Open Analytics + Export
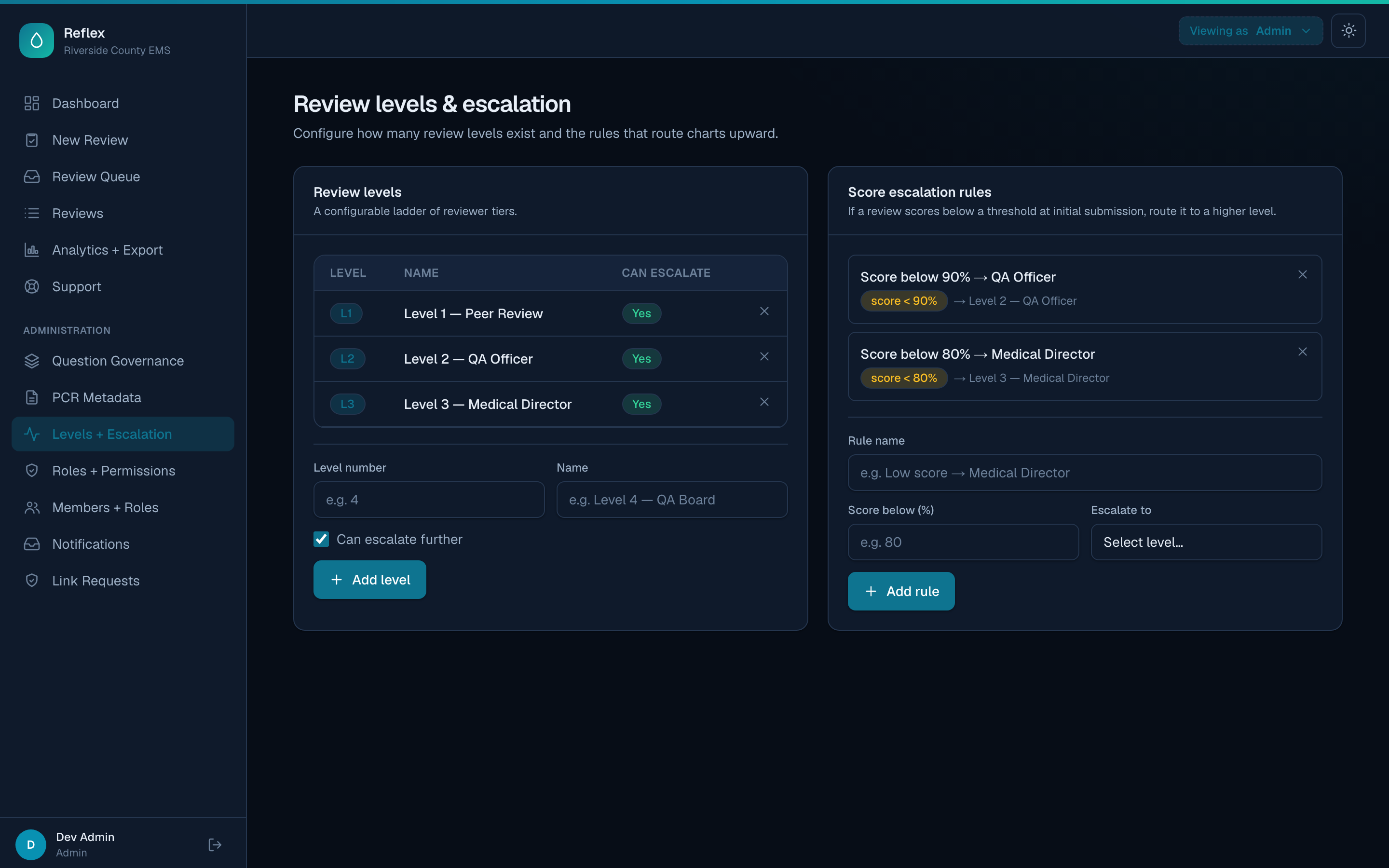The image size is (1389, 868). (x=123, y=250)
